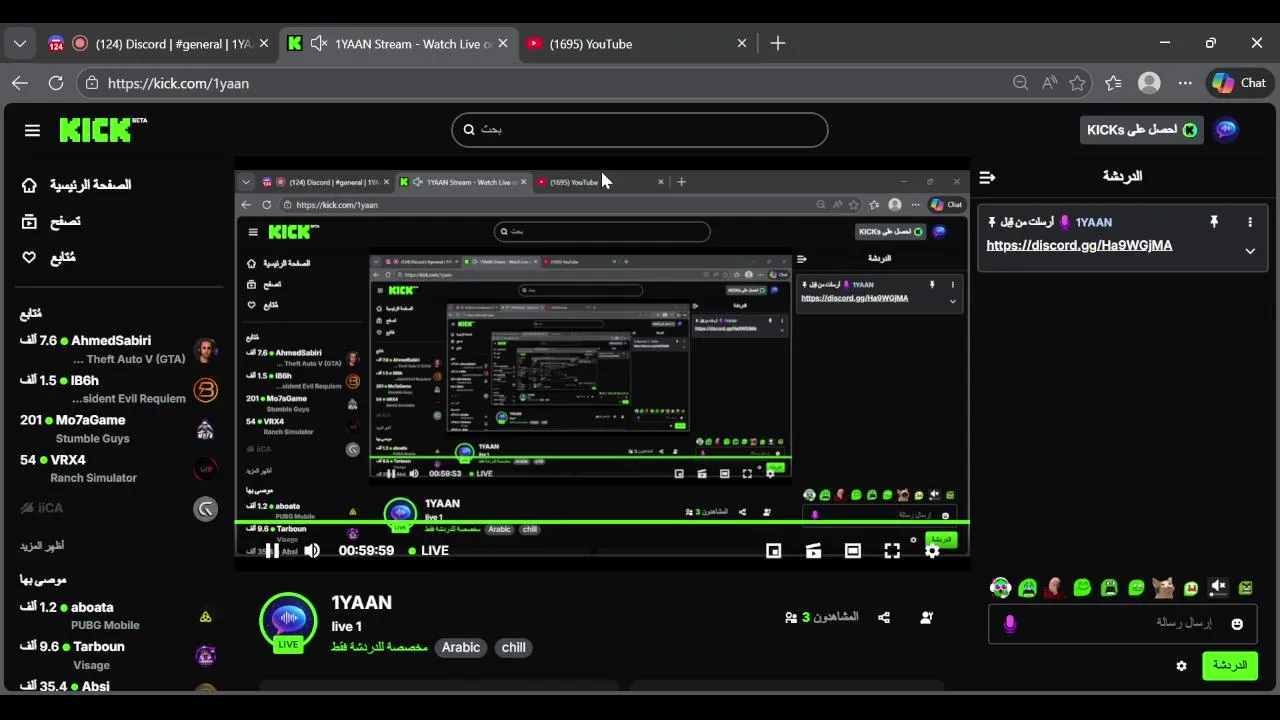Start read aloud in browser
Viewport: 1280px width, 720px height.
tap(1049, 83)
